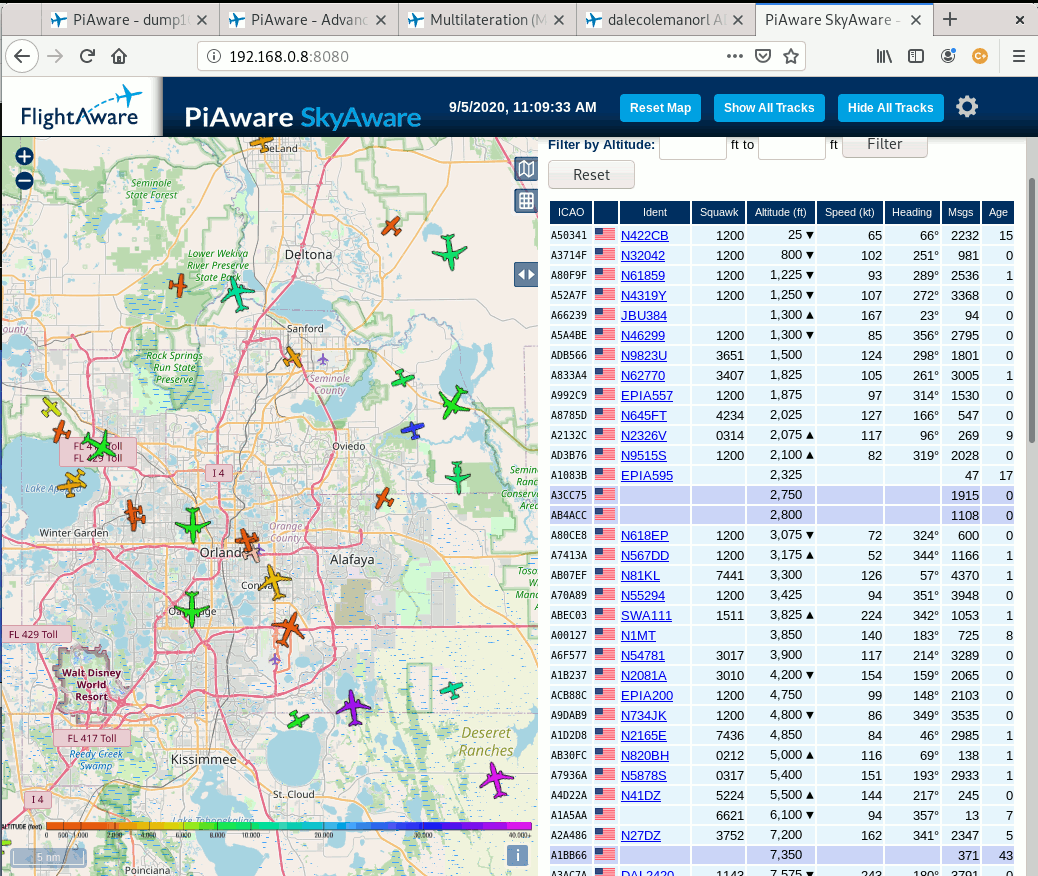Click the altitude Filter button
Viewport: 1038px width, 876px height.
(x=884, y=145)
